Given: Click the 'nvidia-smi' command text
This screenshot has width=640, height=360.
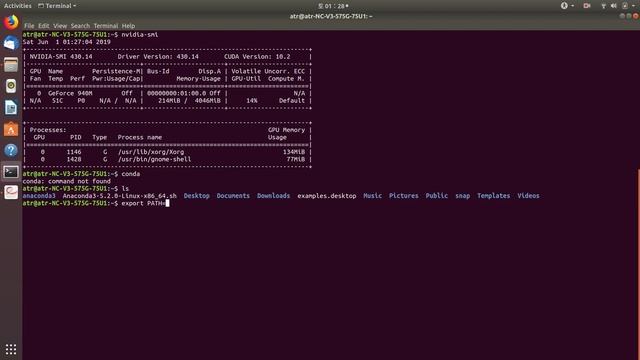Looking at the screenshot, I should pyautogui.click(x=140, y=34).
